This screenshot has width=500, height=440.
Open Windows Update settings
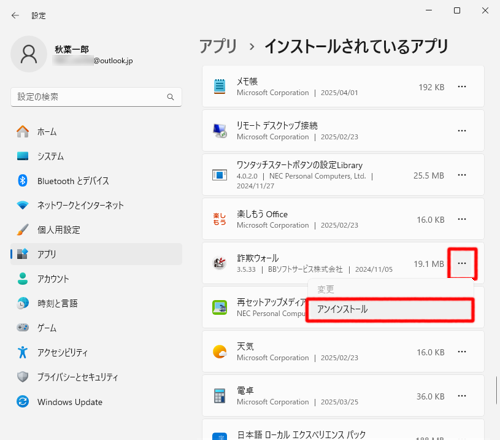point(96,402)
